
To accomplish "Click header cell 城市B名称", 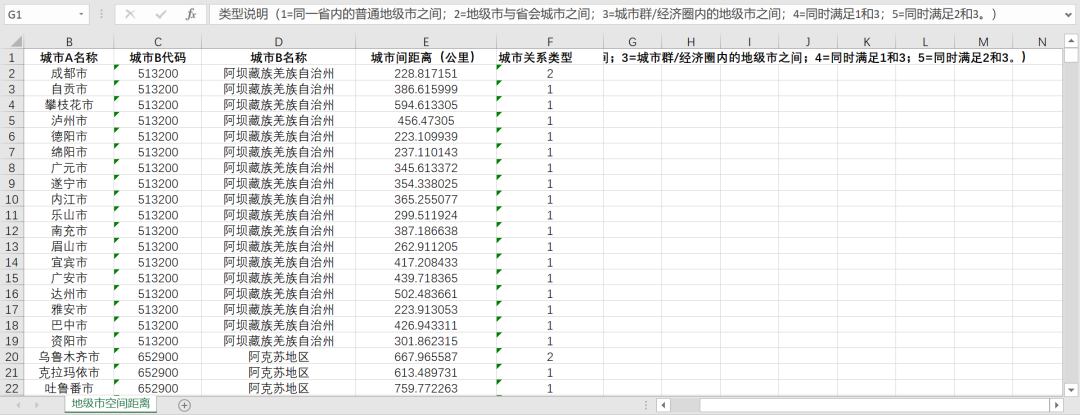I will tap(278, 58).
